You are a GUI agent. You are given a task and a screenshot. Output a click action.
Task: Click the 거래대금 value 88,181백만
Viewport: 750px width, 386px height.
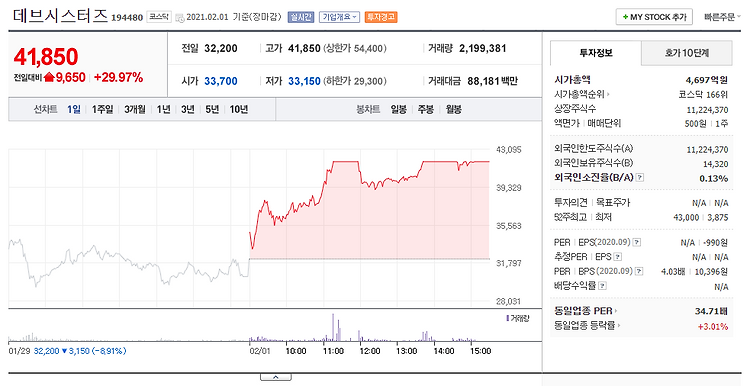pyautogui.click(x=493, y=81)
